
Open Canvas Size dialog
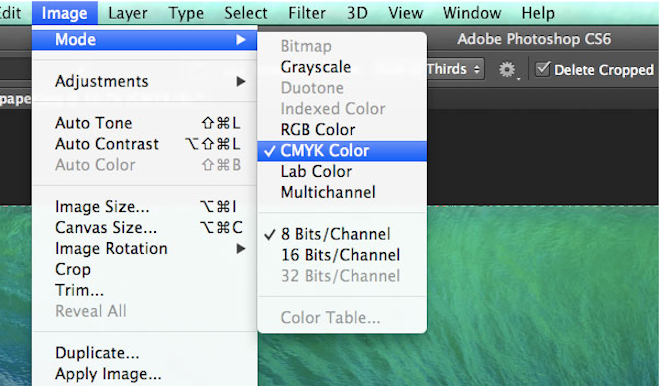144,228
